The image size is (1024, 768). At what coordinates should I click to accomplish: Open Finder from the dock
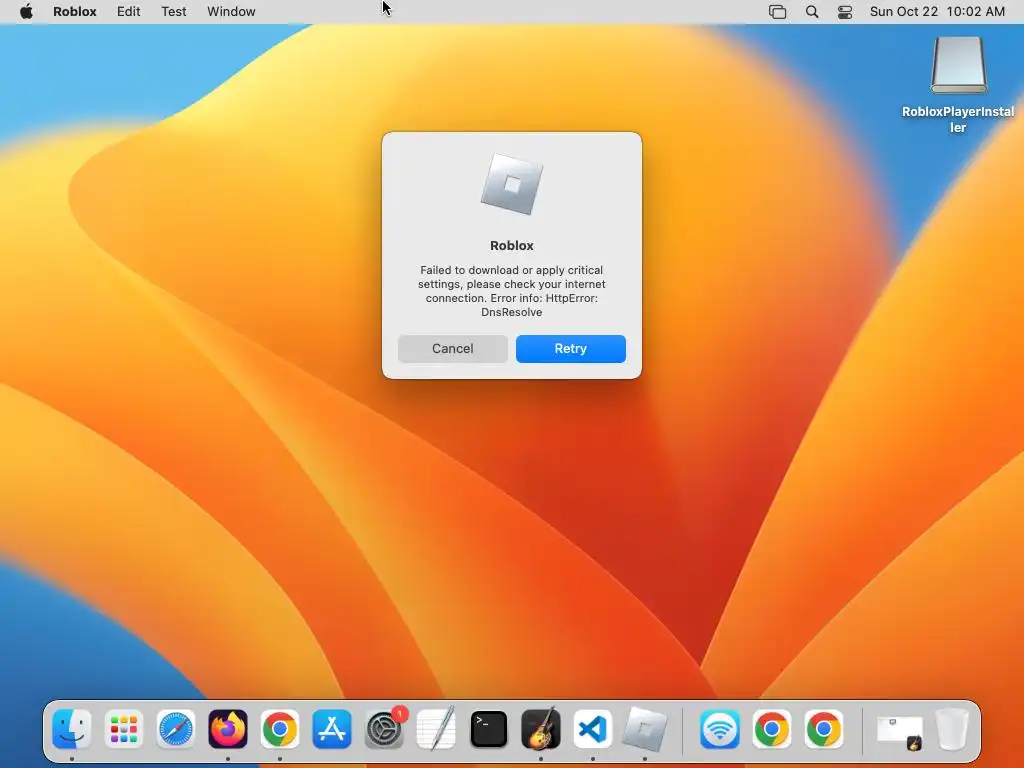tap(72, 729)
